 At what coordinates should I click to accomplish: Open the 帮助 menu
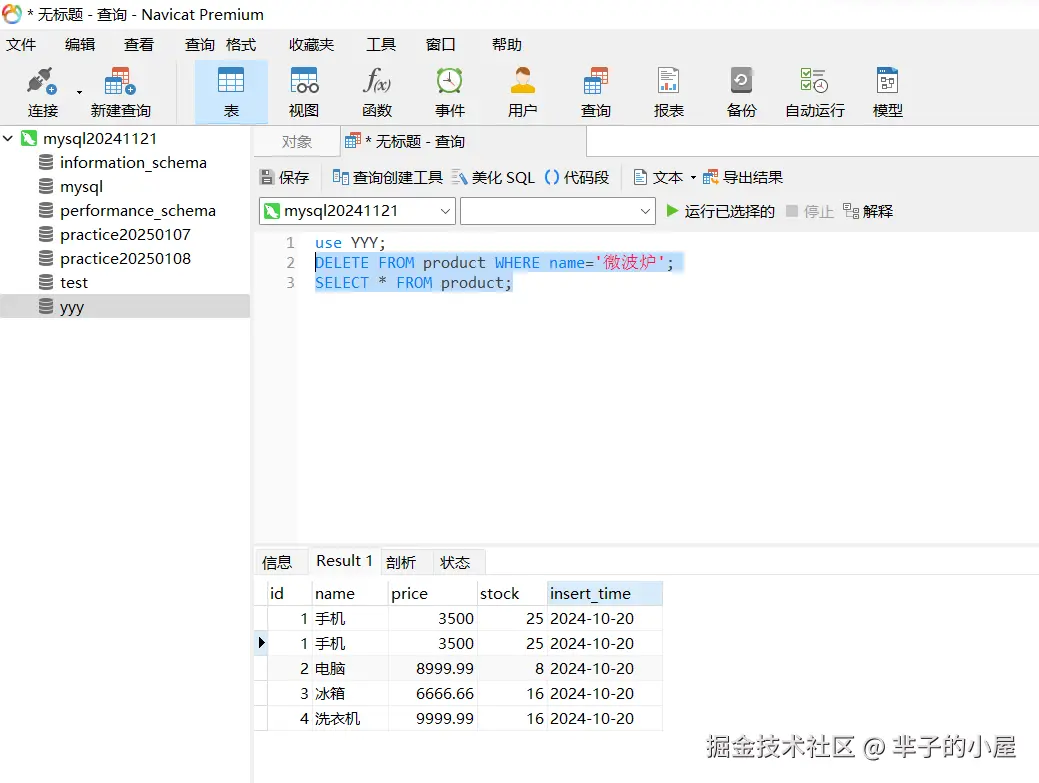(507, 44)
